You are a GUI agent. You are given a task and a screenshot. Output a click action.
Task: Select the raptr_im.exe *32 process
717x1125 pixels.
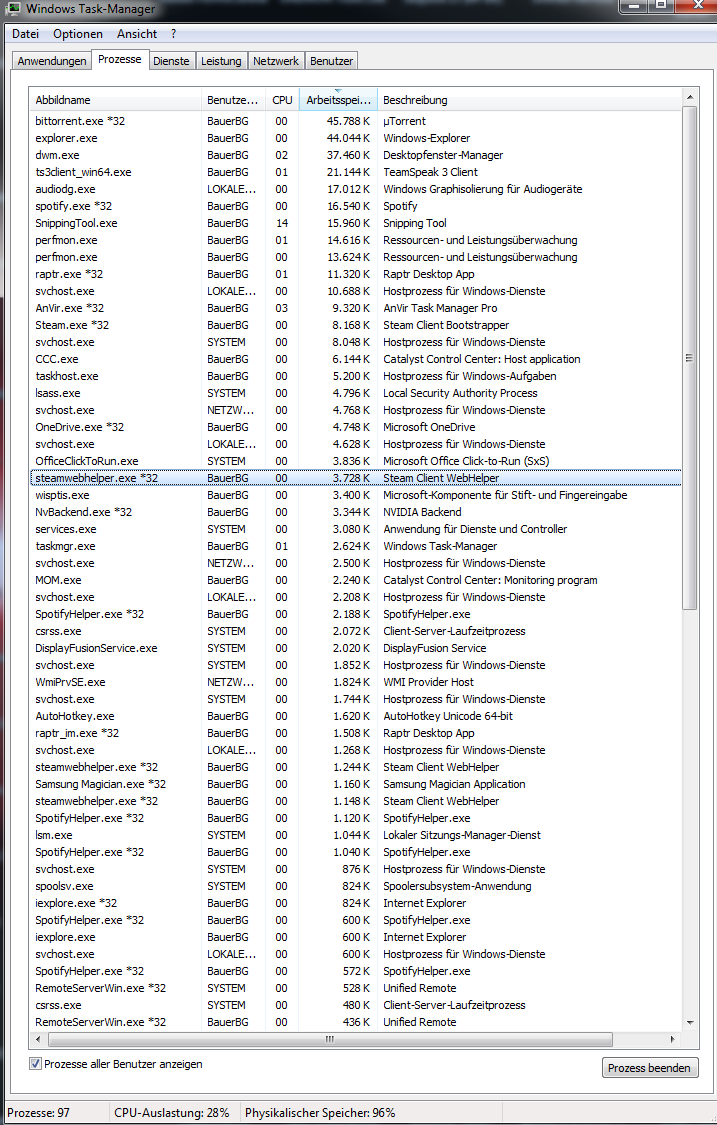pos(355,733)
